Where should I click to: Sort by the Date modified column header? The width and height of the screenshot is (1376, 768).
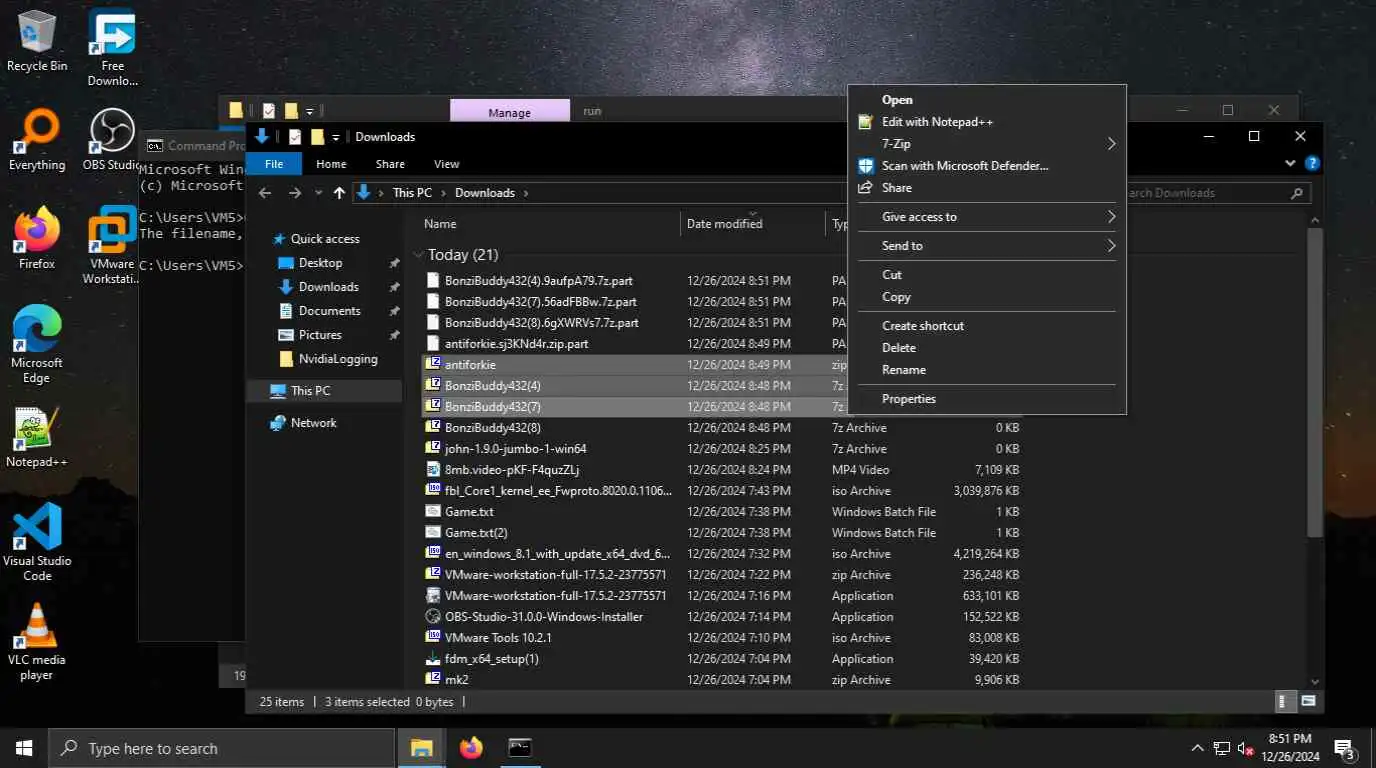click(753, 224)
